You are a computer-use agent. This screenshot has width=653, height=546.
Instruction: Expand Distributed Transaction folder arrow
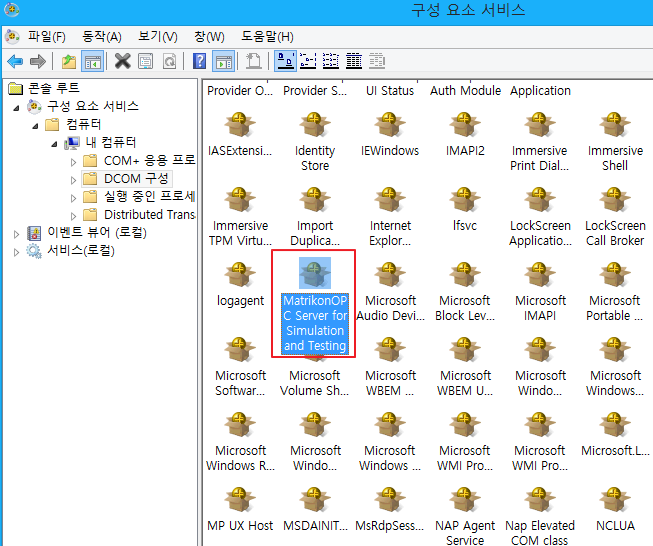(x=73, y=216)
